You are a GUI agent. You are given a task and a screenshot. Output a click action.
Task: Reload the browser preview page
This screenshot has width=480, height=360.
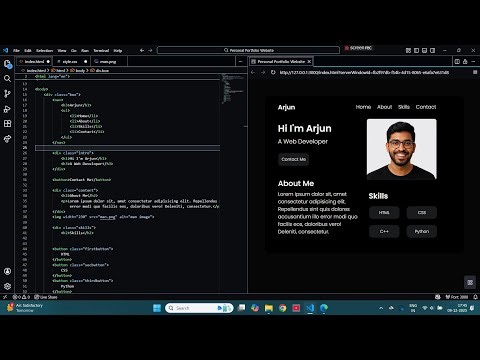pos(273,72)
